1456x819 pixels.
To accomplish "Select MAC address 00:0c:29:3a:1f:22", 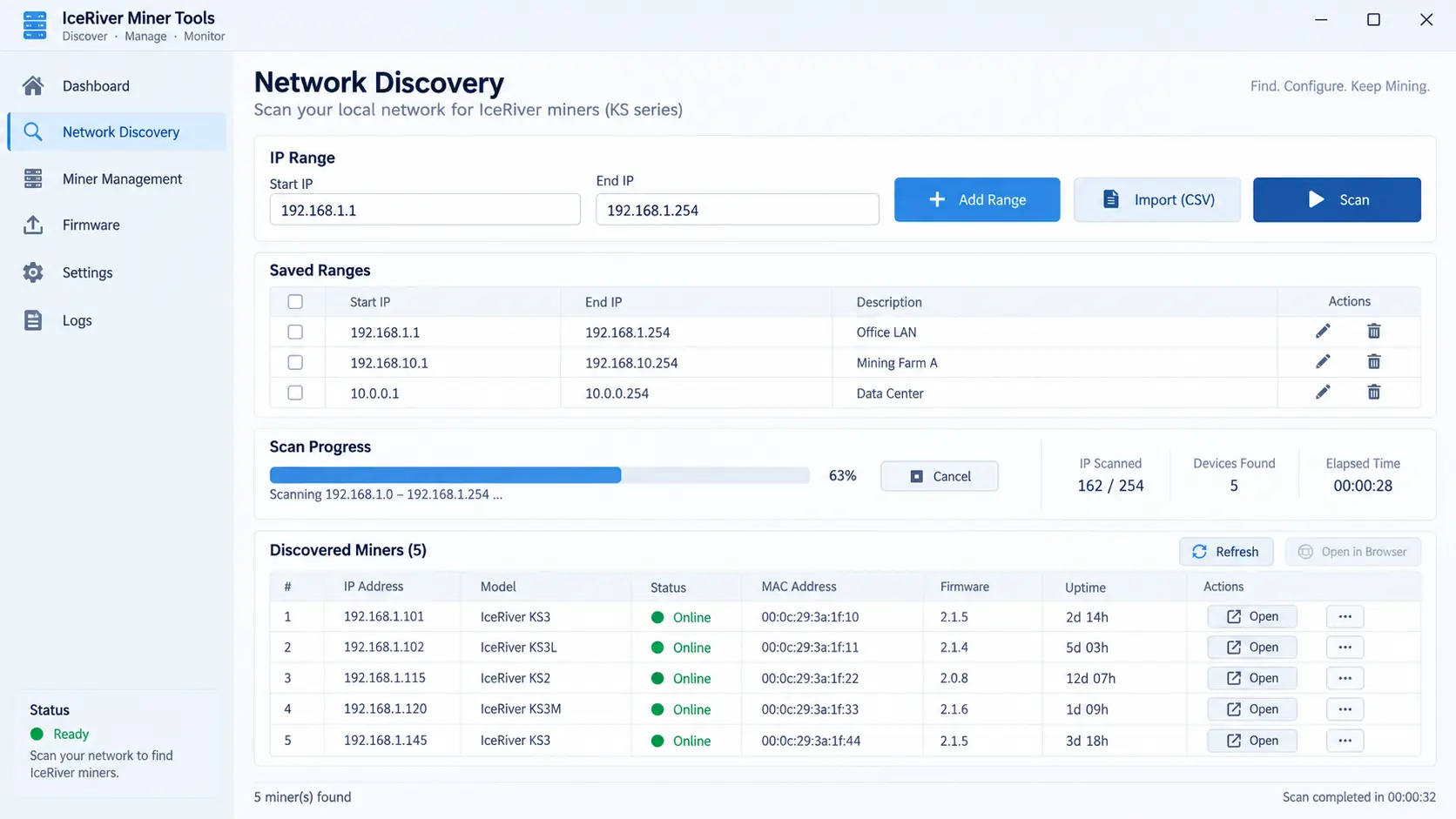I will click(810, 678).
